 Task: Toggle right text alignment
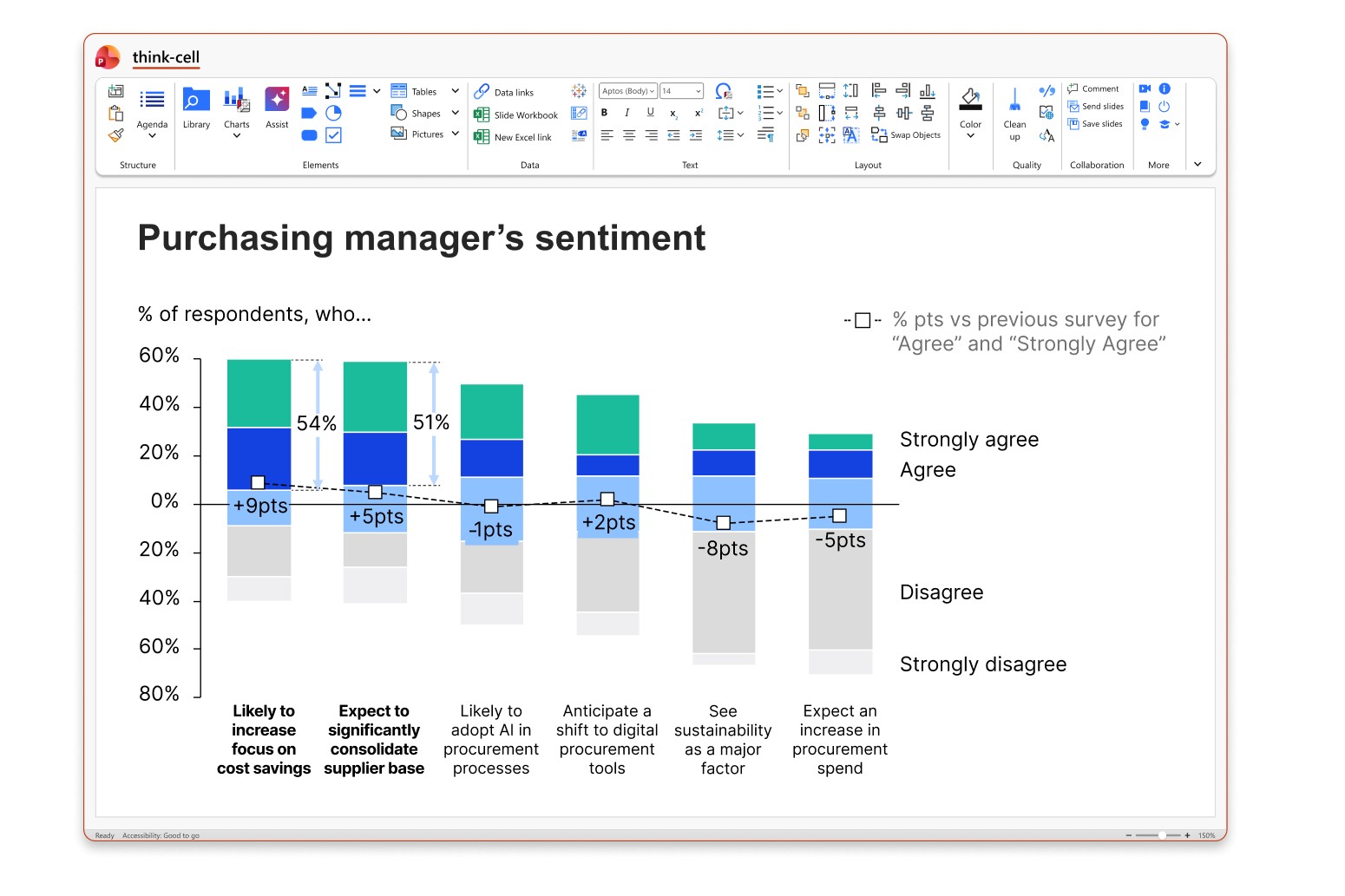point(651,135)
